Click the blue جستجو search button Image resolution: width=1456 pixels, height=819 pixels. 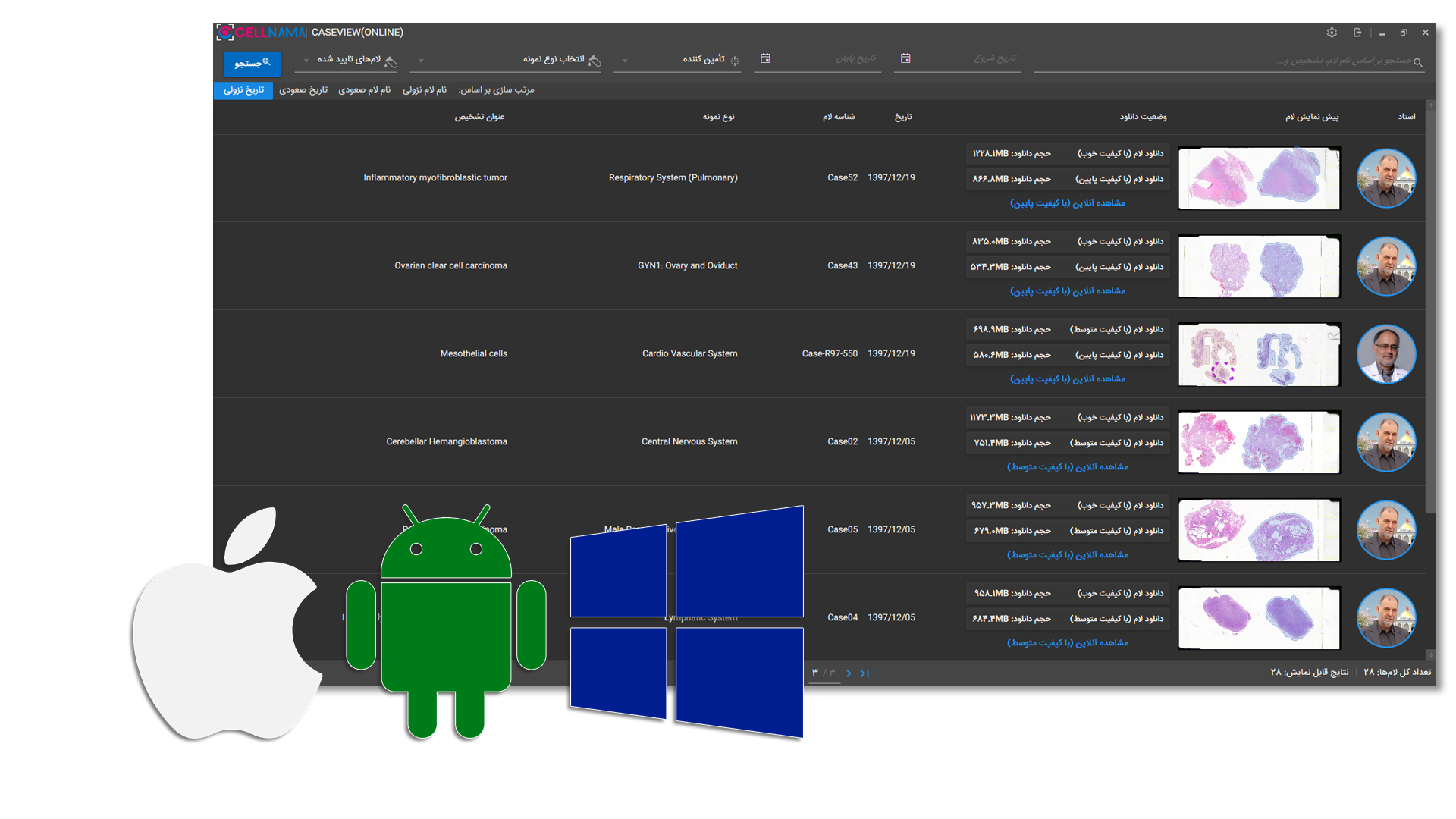click(253, 63)
